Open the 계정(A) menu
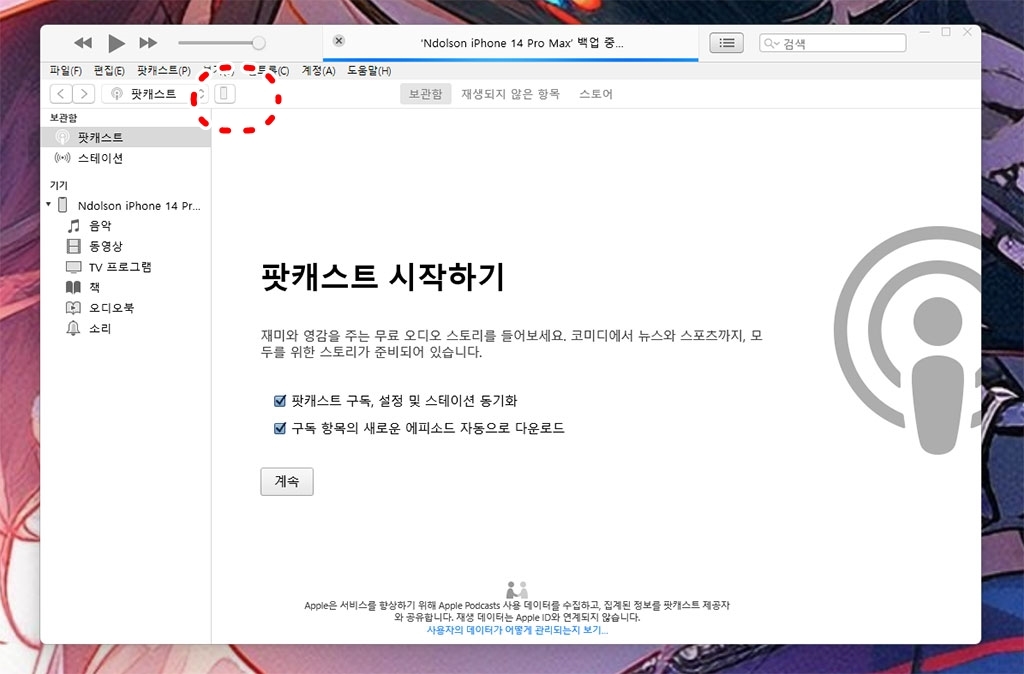Image resolution: width=1024 pixels, height=674 pixels. (318, 71)
